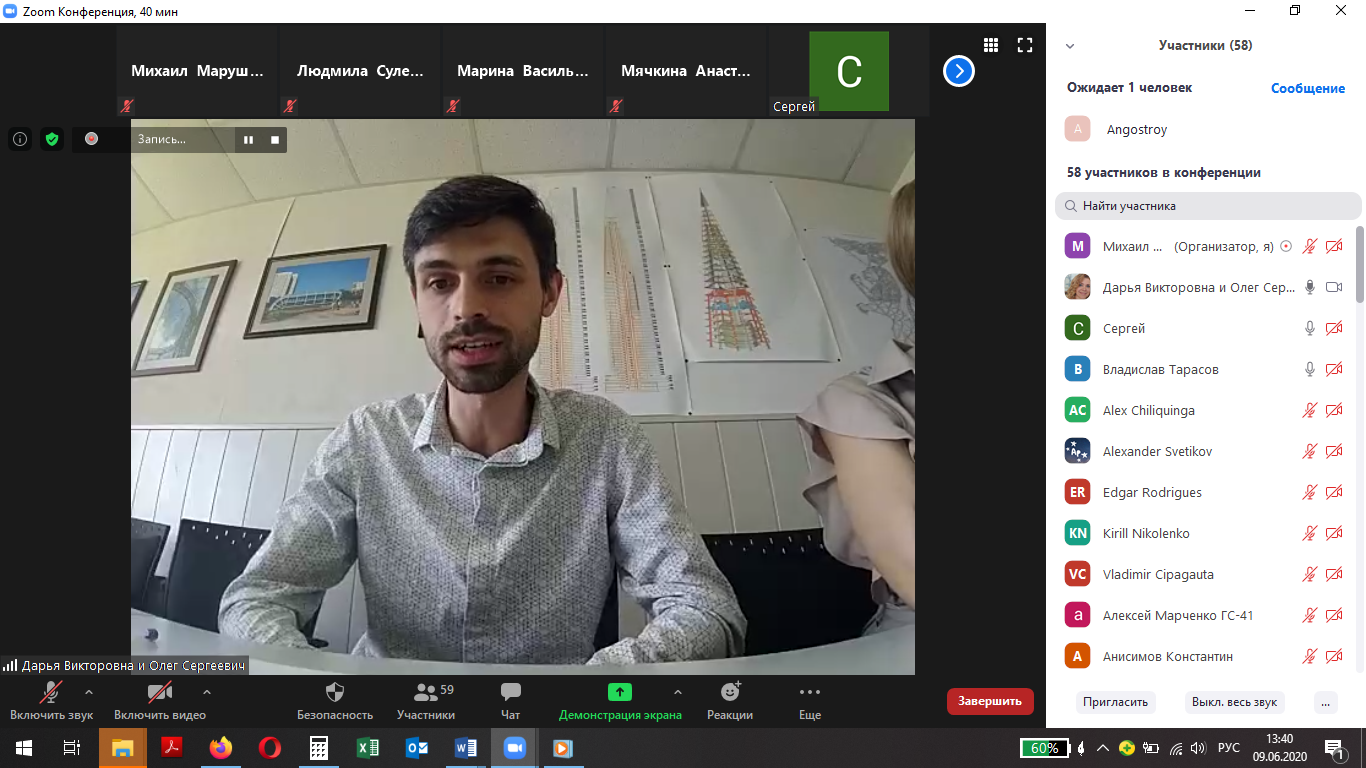
Task: Open Calculator from the taskbar
Action: (x=319, y=747)
